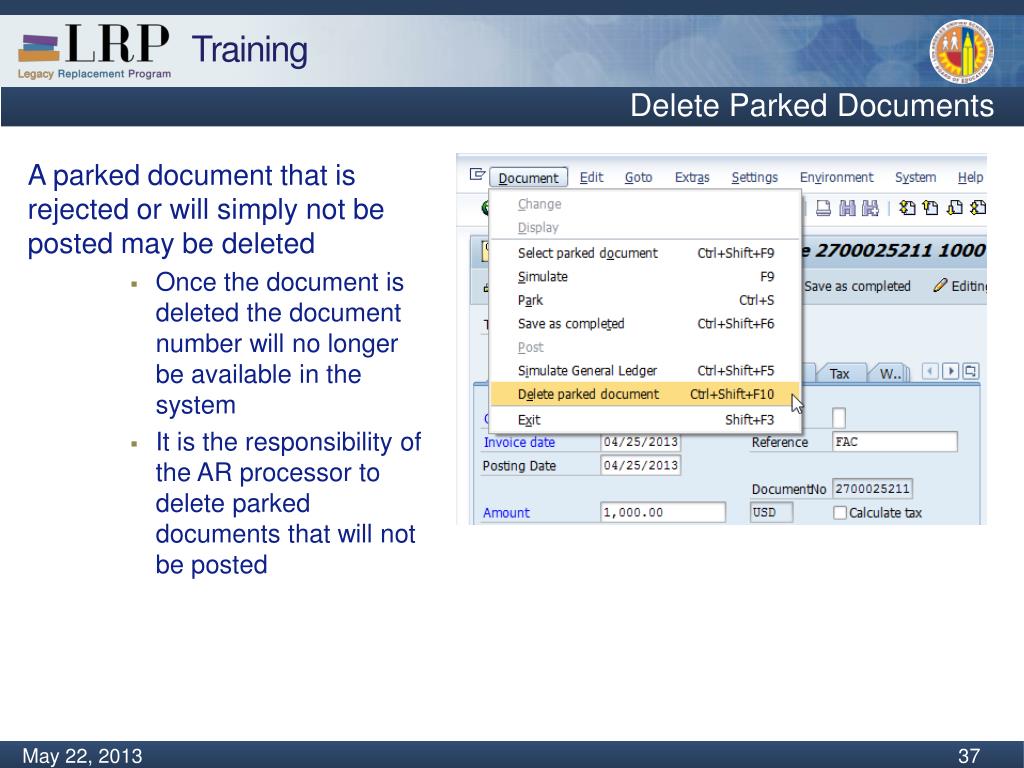The image size is (1024, 768).
Task: Choose Delete parked document
Action: tap(645, 394)
